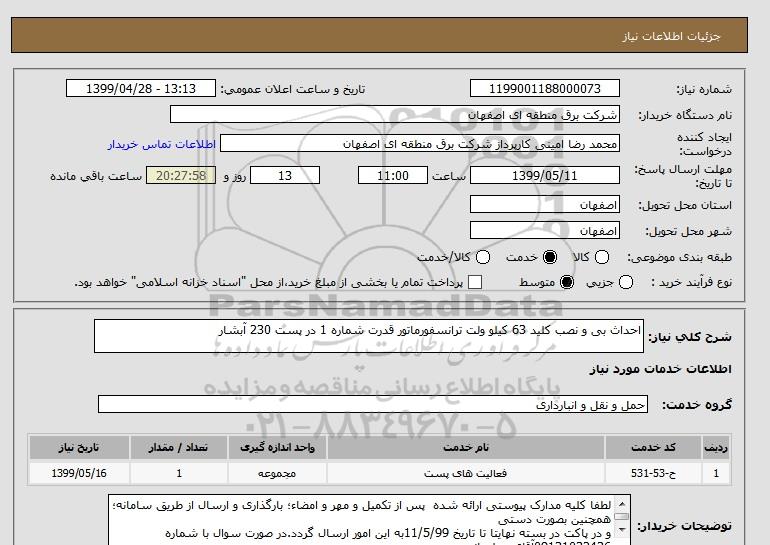Click the نام خدمت column header

coord(466,448)
